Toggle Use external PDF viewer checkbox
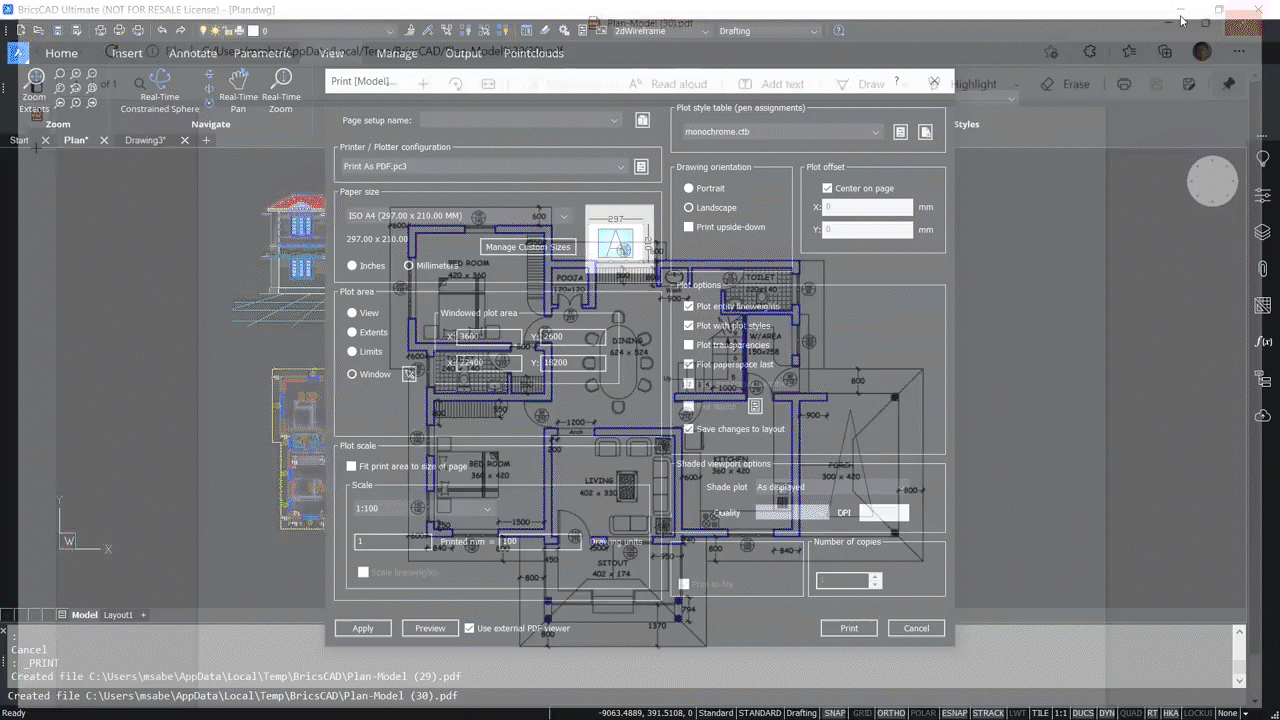 coord(469,628)
